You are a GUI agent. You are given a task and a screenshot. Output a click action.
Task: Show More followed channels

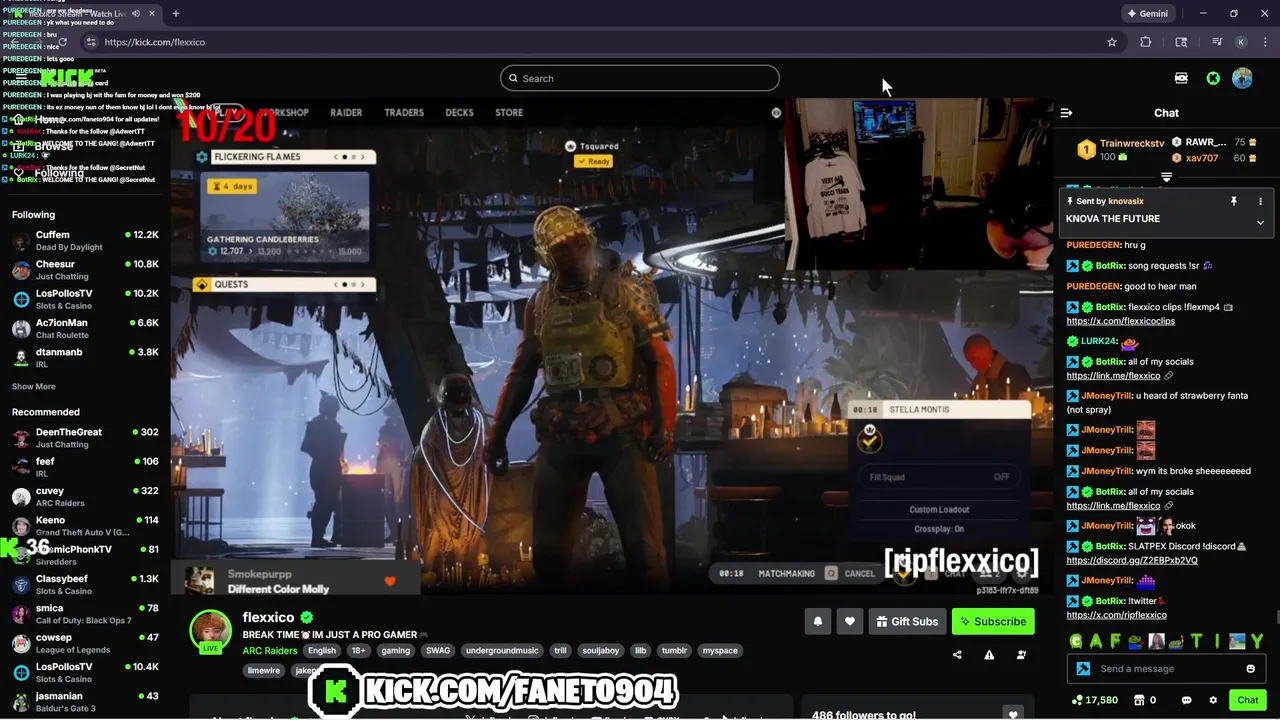[34, 387]
